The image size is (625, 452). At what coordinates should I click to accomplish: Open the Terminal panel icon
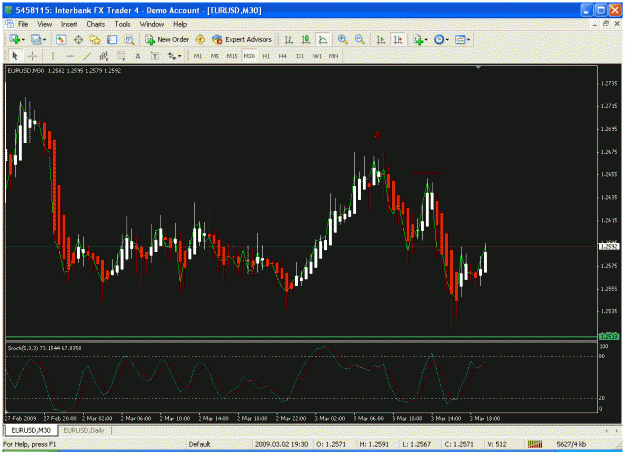tap(112, 39)
